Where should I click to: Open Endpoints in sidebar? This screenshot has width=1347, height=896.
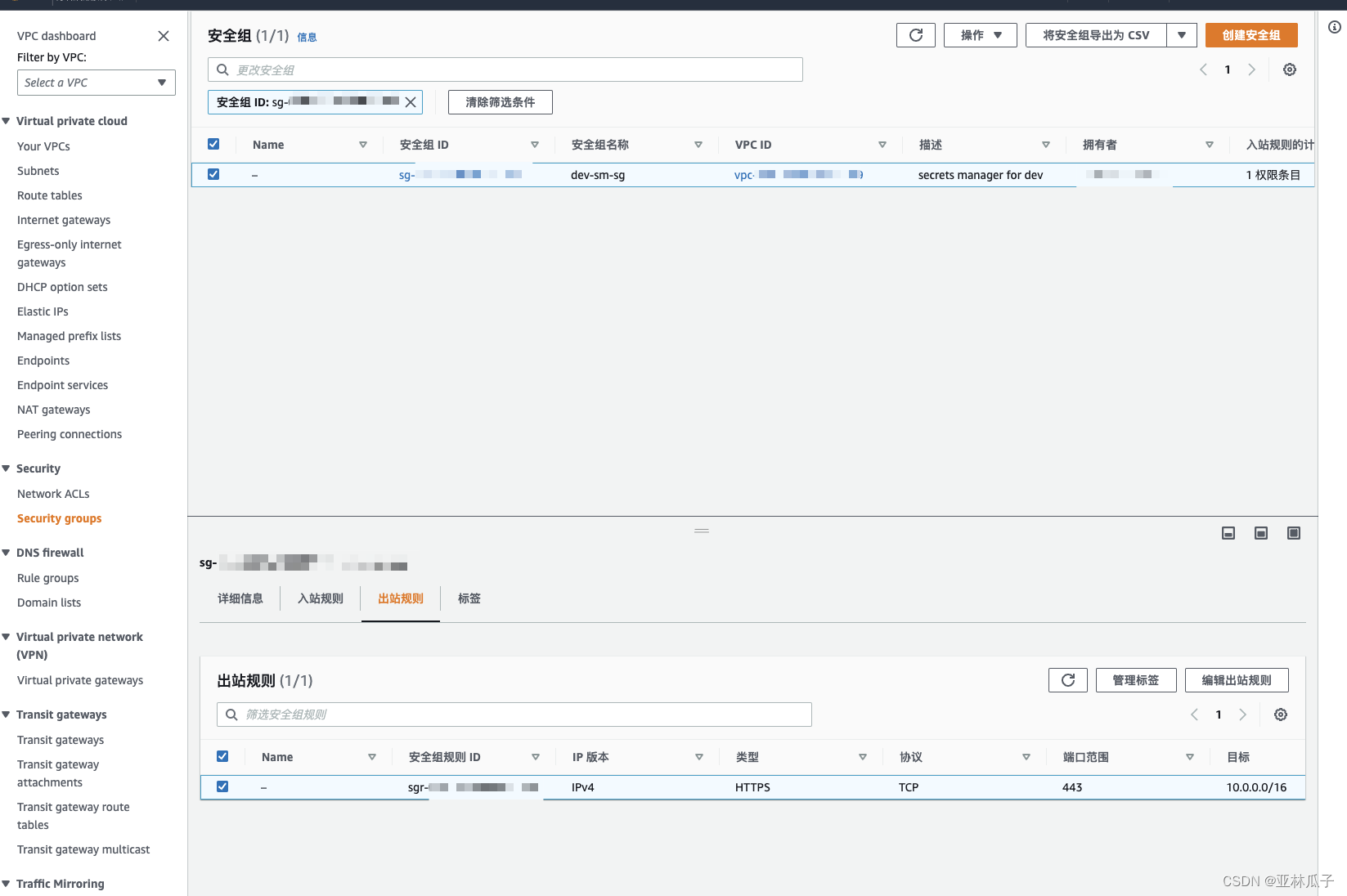coord(43,361)
